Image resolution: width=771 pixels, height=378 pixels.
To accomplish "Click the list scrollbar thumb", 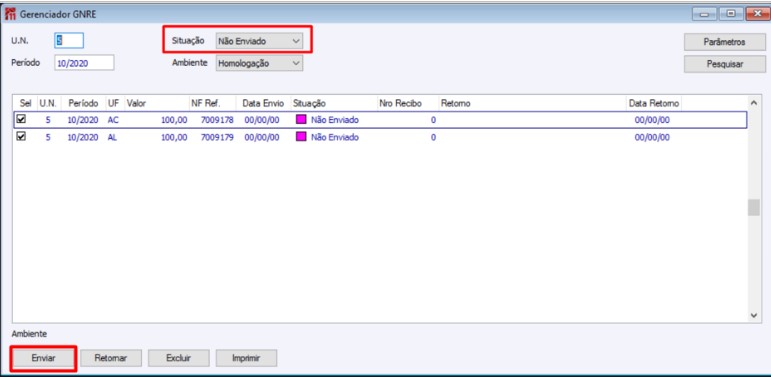I will click(753, 207).
